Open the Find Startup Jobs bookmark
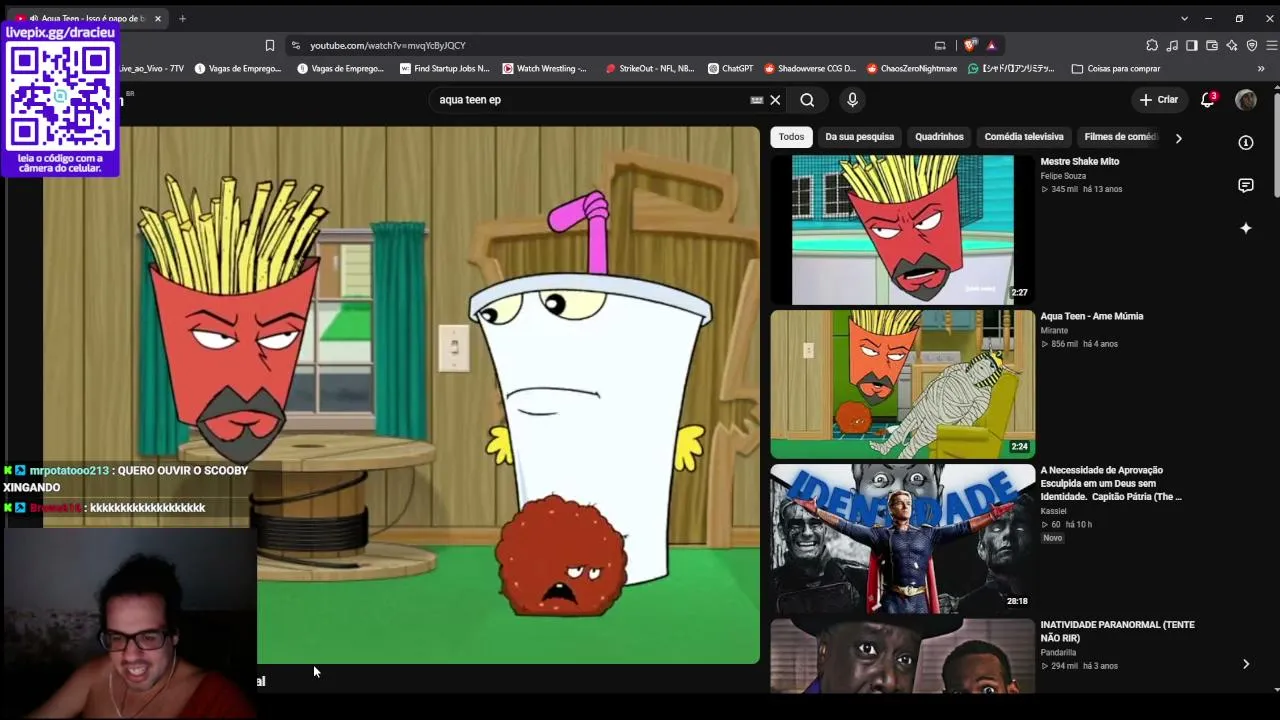Image resolution: width=1280 pixels, height=720 pixels. 445,69
